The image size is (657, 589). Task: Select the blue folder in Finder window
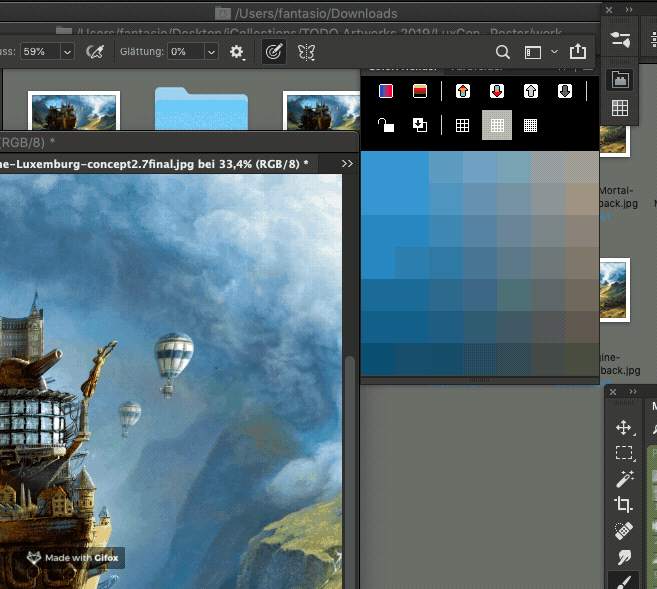coord(201,109)
